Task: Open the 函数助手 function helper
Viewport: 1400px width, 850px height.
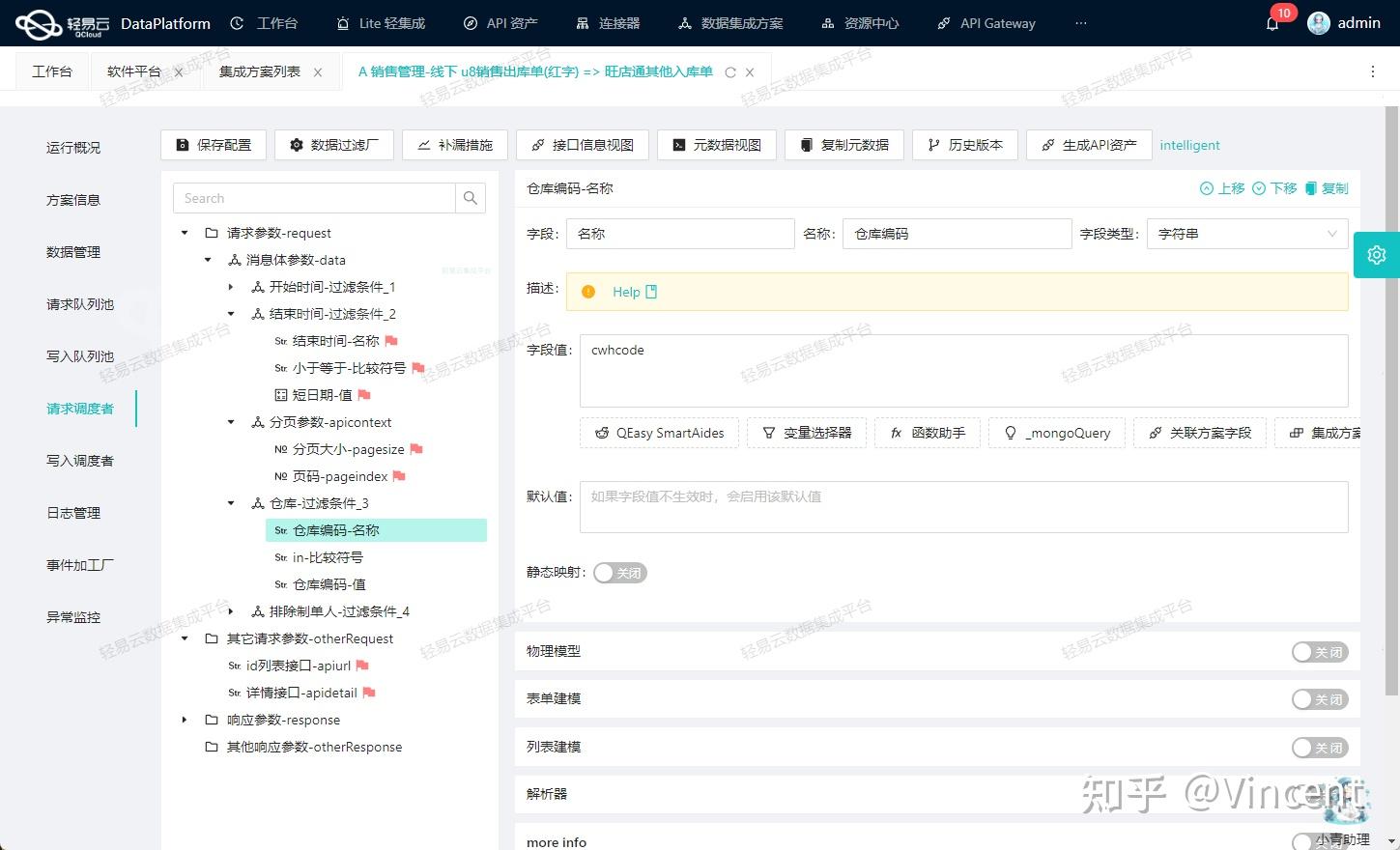Action: point(927,433)
